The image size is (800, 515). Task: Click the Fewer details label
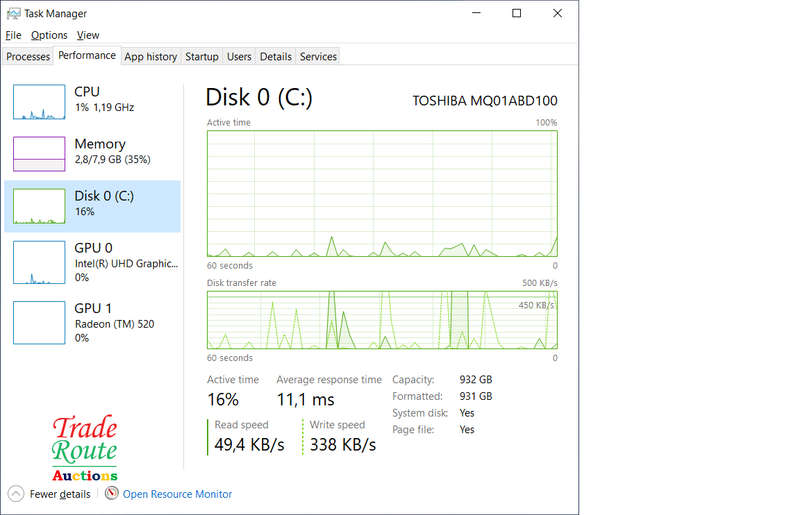(60, 494)
